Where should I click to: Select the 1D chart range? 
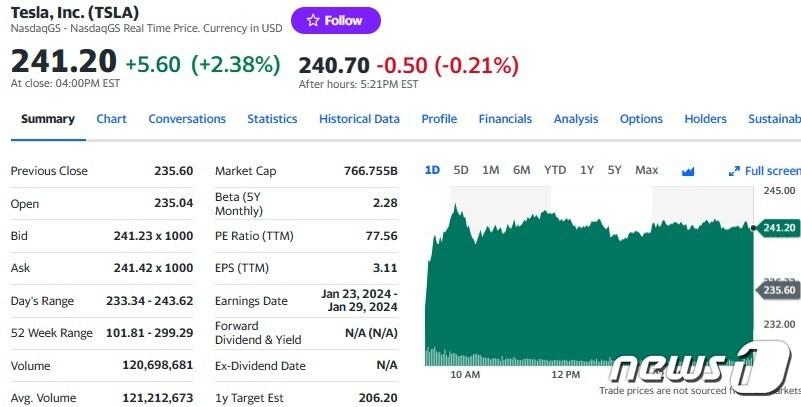432,170
